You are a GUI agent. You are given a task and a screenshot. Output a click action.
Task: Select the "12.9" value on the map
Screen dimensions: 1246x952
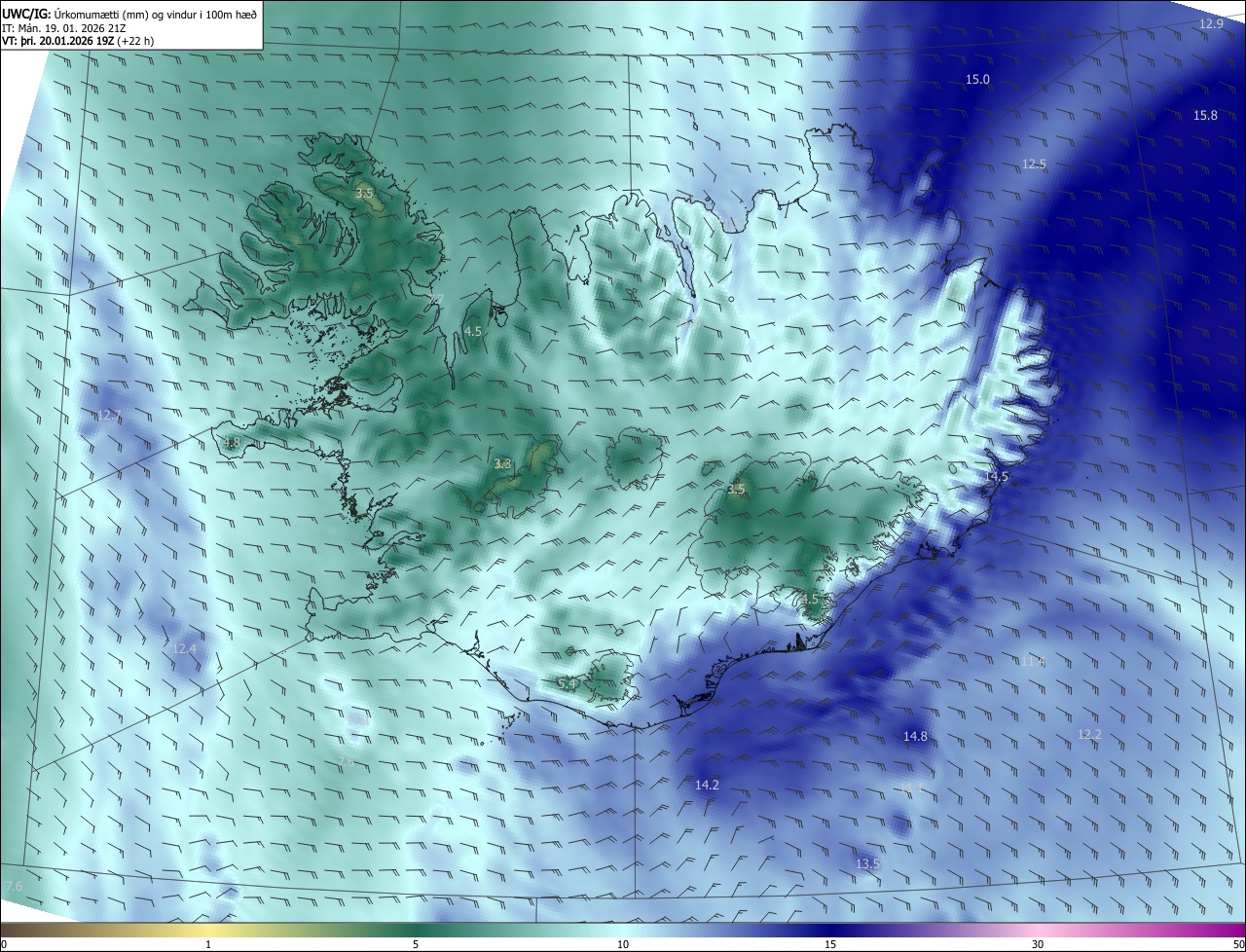pos(1211,24)
